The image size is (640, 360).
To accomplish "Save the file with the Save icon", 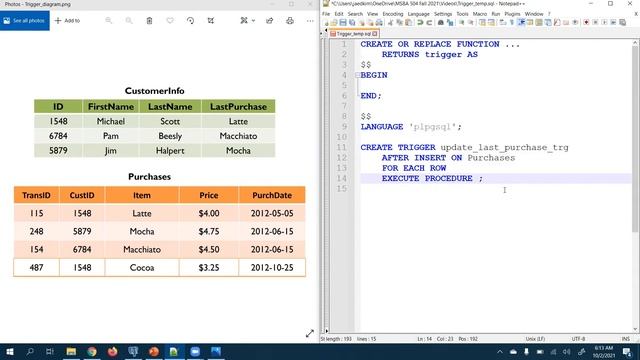I will coord(343,22).
